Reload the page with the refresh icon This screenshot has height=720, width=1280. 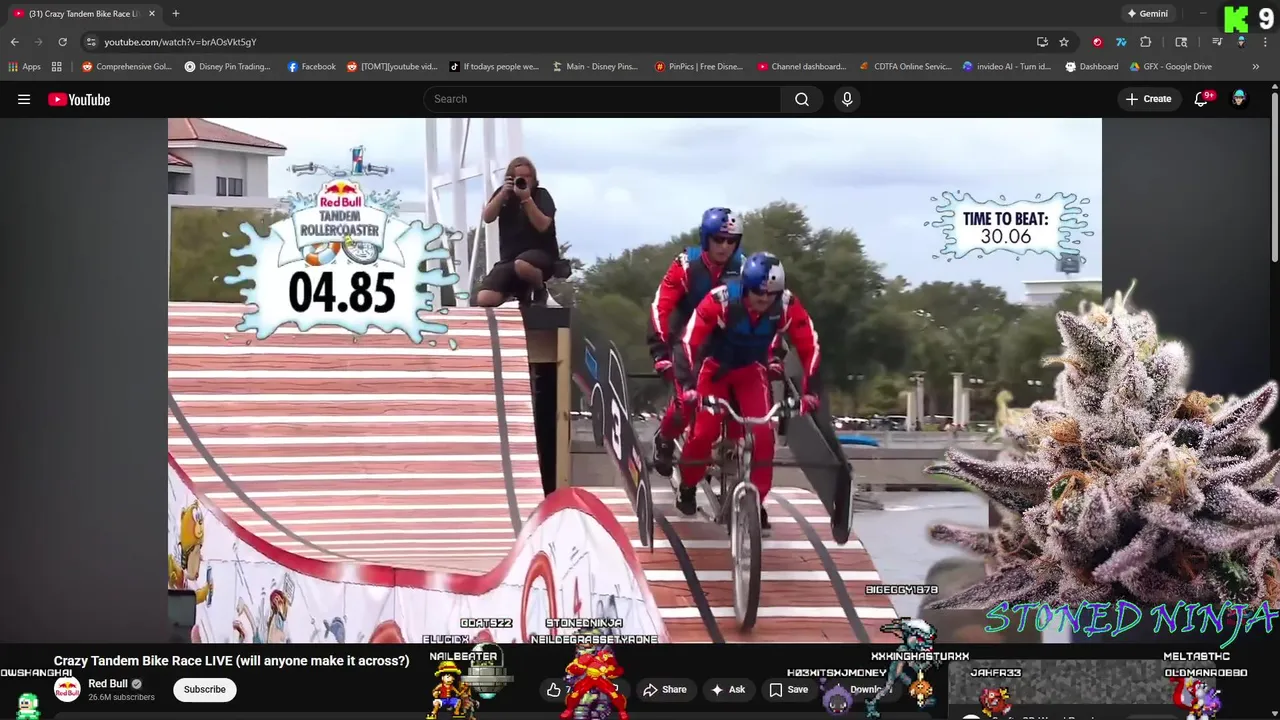coord(63,42)
